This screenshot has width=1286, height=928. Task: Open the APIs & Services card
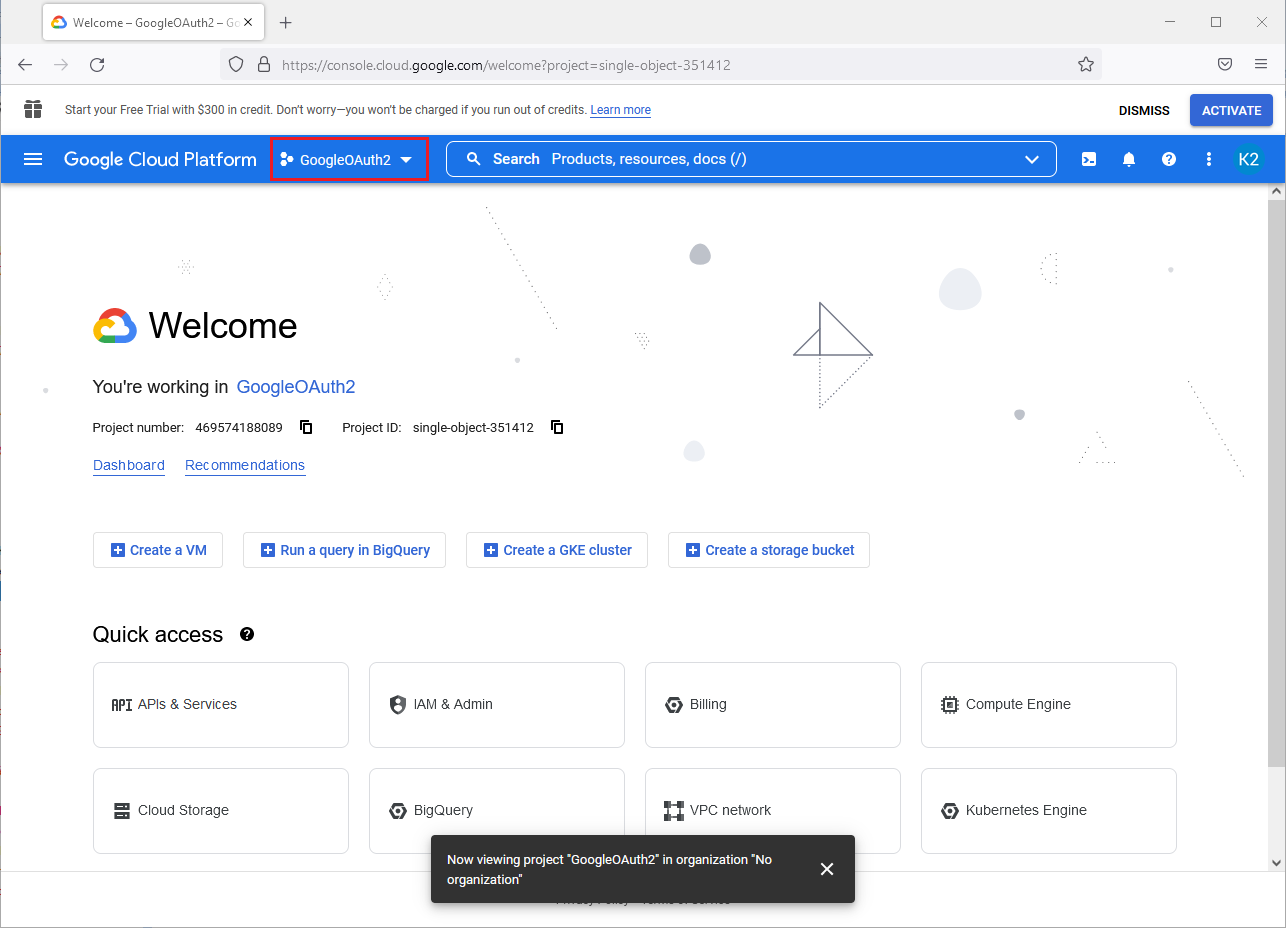[x=221, y=705]
